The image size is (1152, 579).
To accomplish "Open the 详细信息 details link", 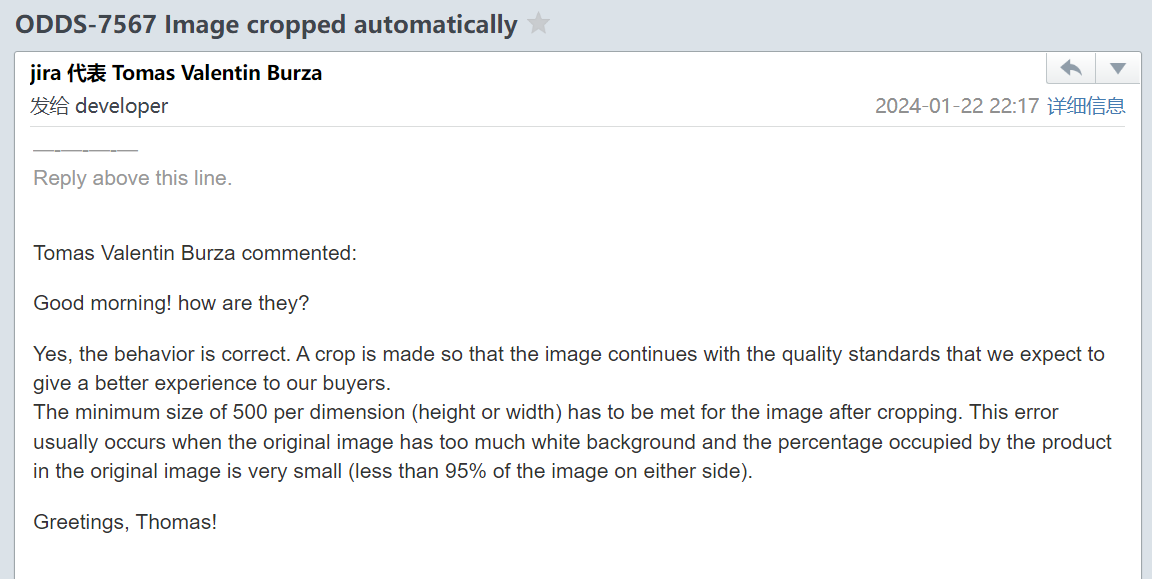I will click(1086, 106).
